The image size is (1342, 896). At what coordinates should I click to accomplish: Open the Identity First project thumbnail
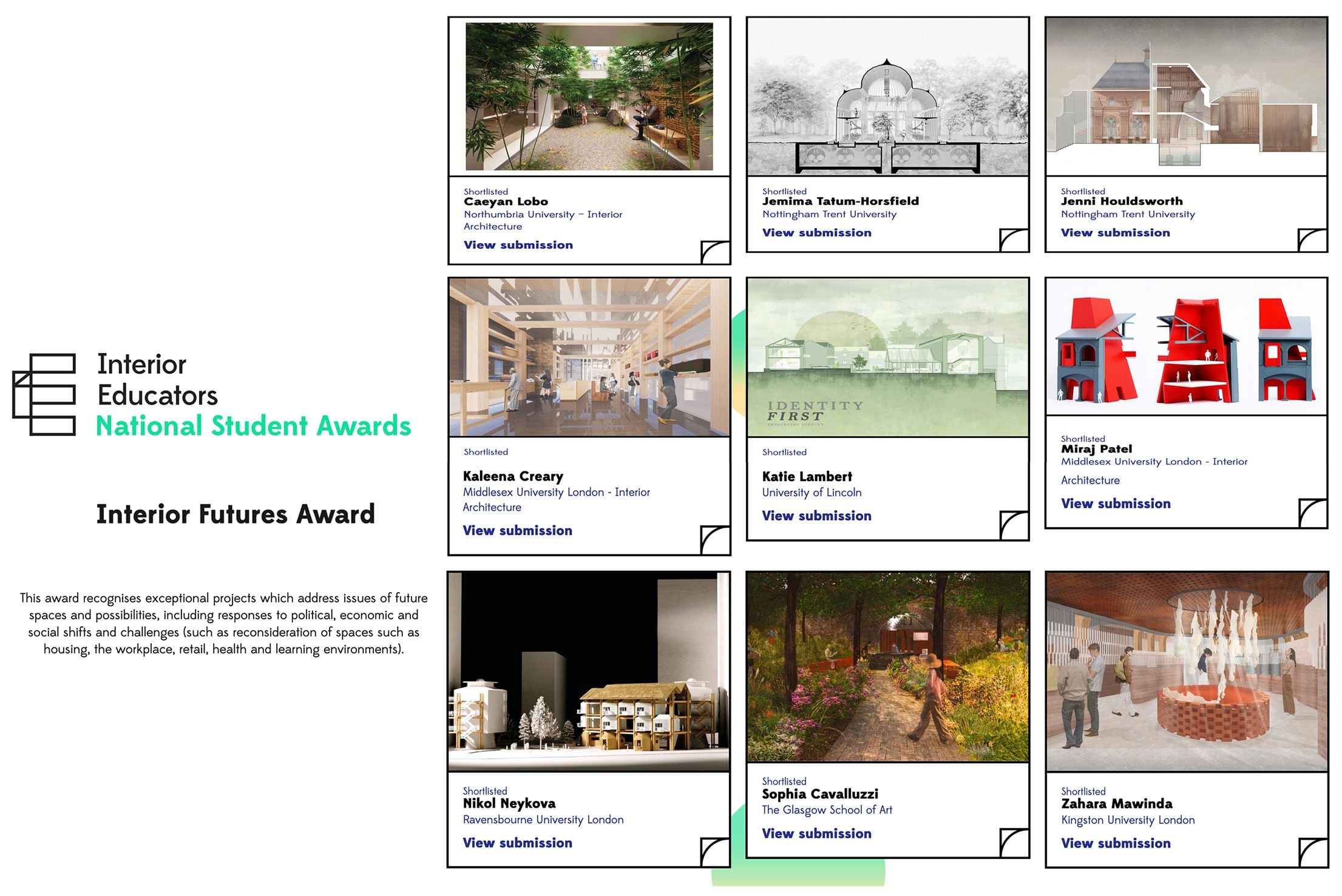[887, 358]
